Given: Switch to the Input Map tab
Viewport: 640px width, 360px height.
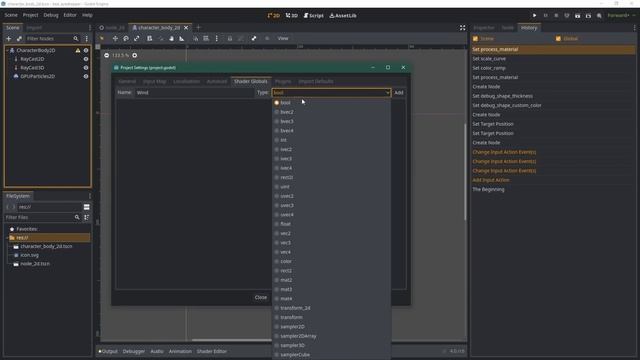Looking at the screenshot, I should click(x=154, y=81).
